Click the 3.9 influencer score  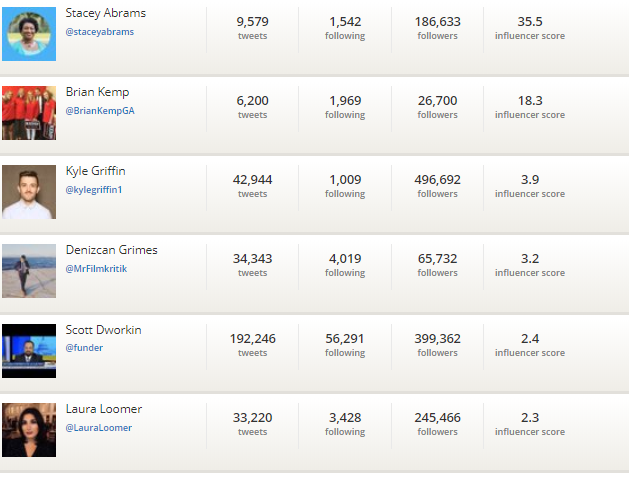pos(530,180)
